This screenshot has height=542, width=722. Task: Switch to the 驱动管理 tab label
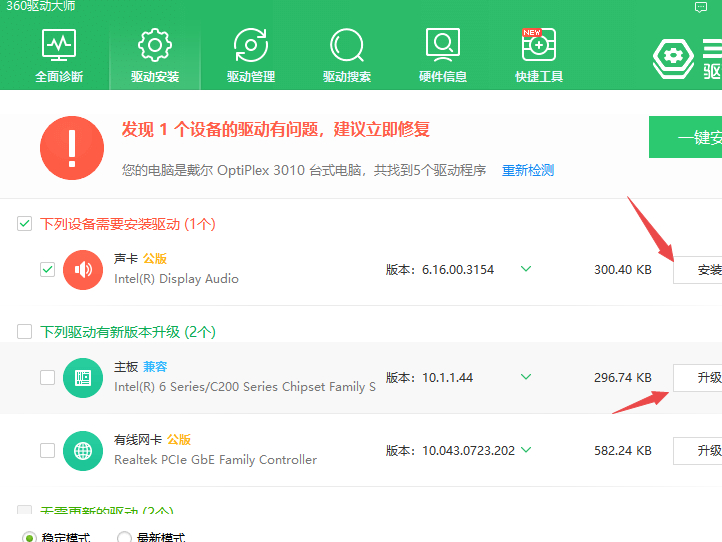[x=251, y=76]
